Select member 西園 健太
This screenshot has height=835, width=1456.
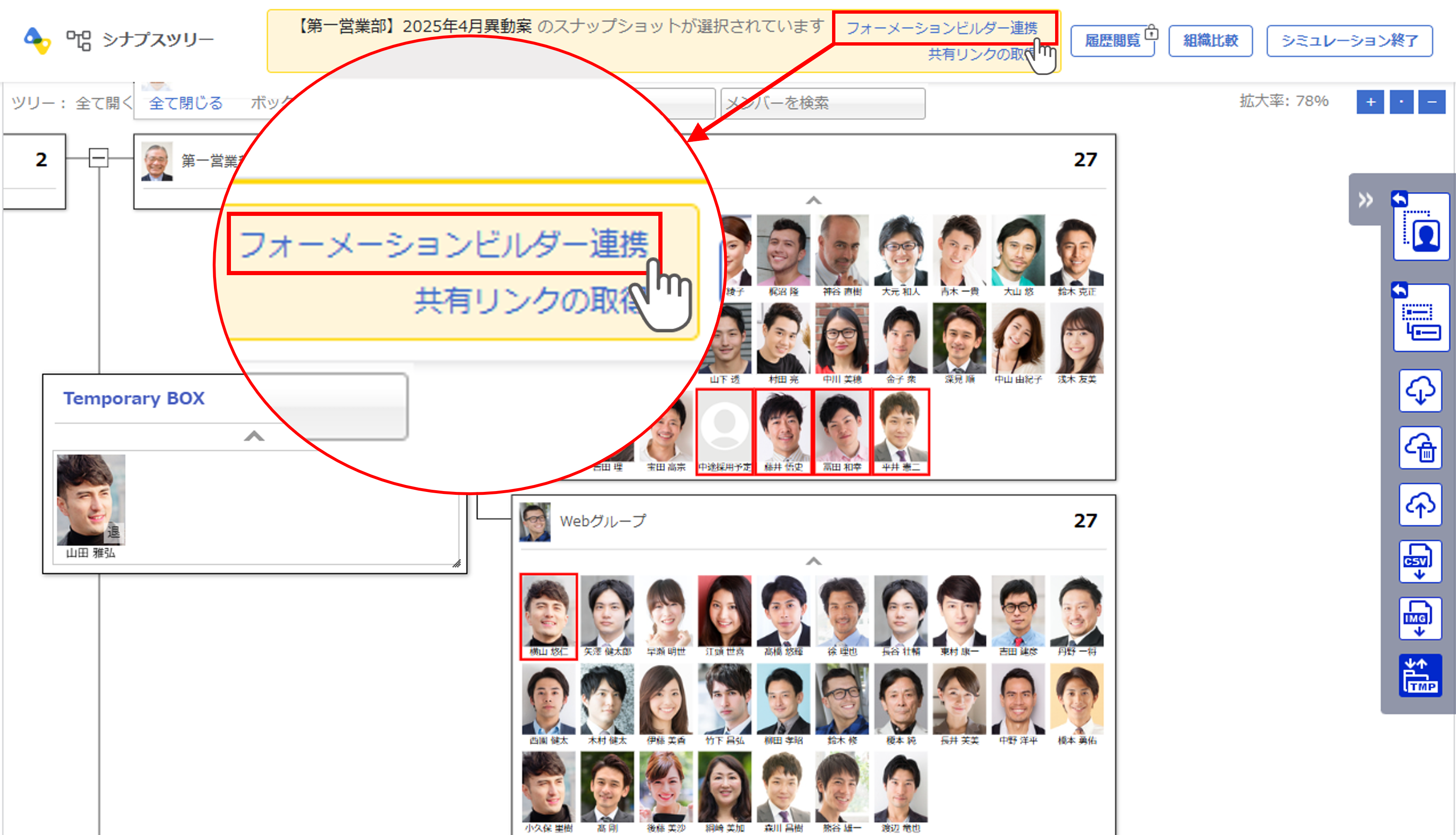coord(548,705)
